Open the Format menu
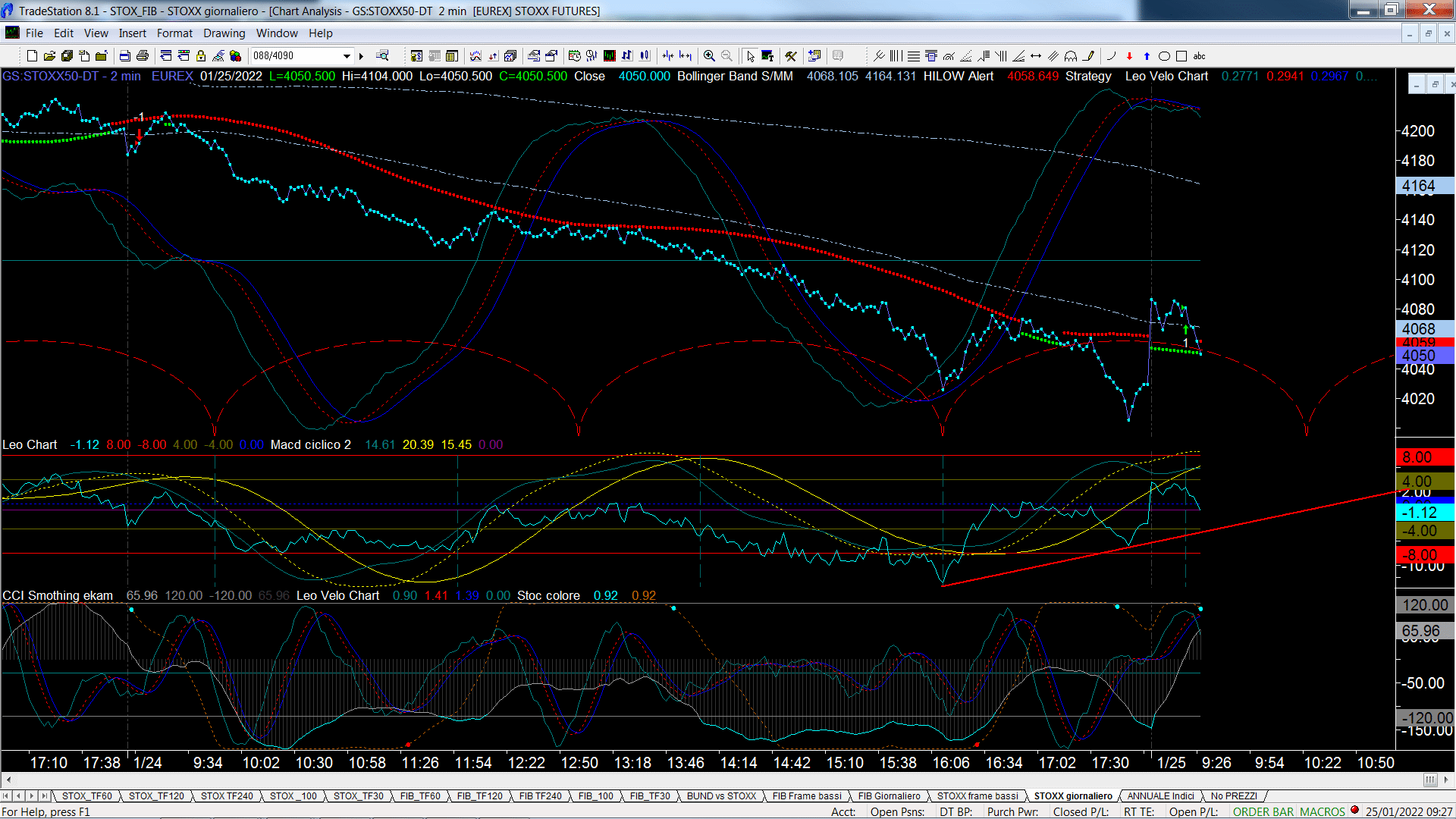 [x=175, y=33]
